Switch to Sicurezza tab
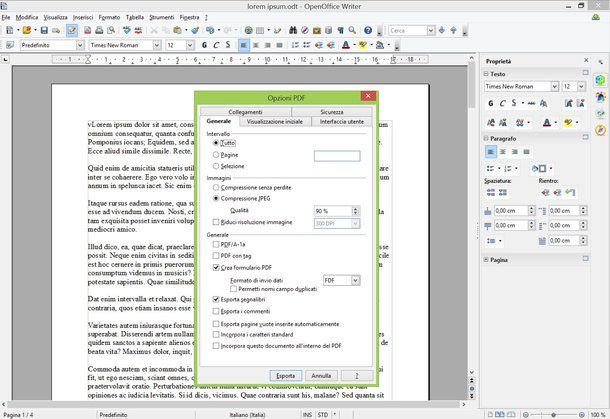610x419 pixels. [332, 112]
